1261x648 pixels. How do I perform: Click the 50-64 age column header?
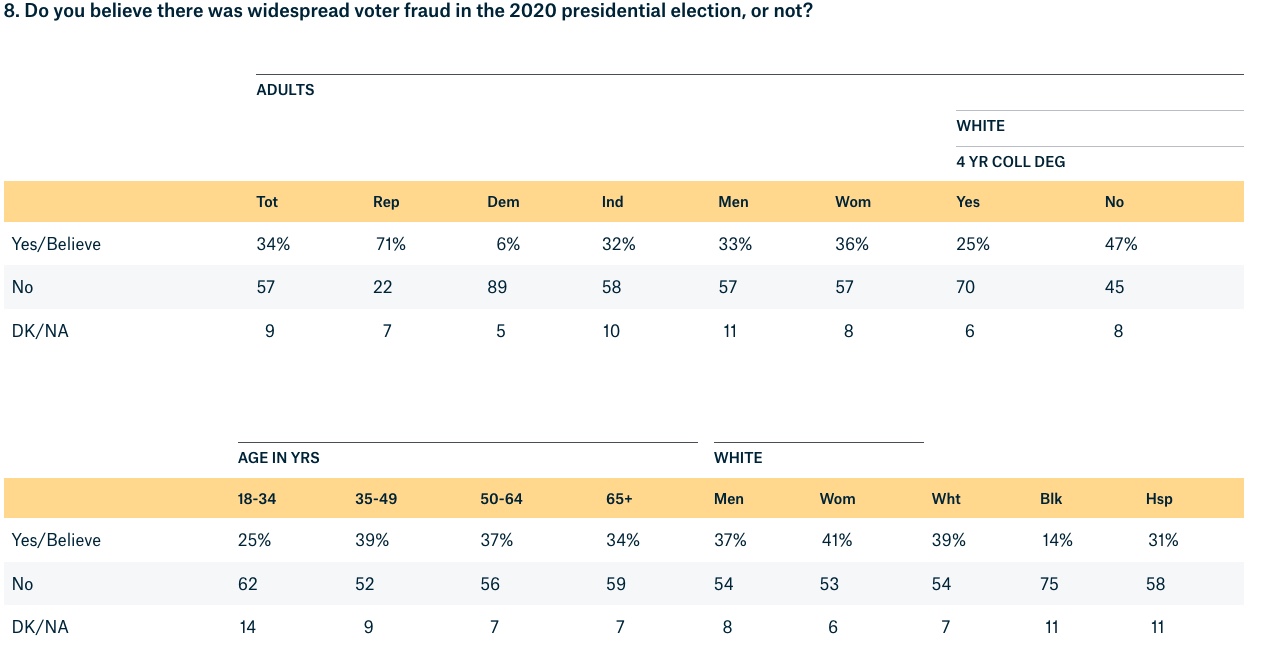click(501, 499)
